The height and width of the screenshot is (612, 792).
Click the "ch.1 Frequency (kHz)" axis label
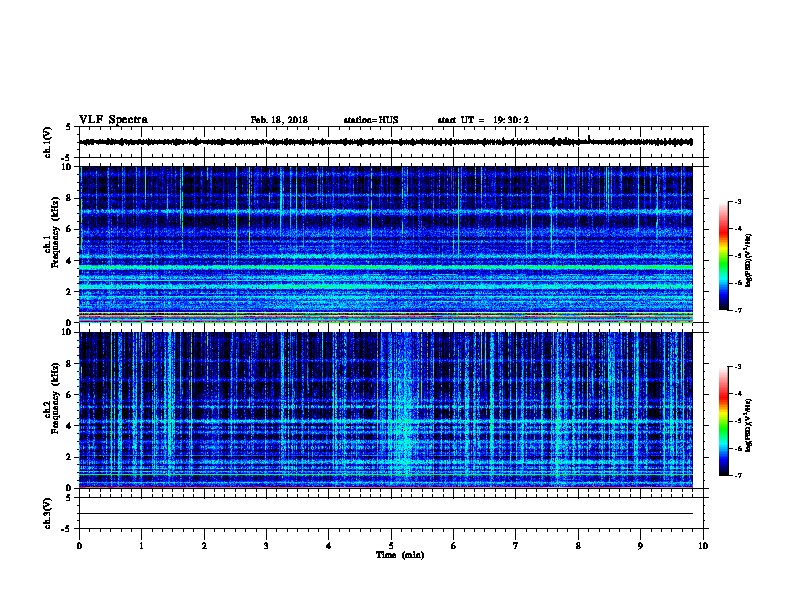tap(54, 232)
